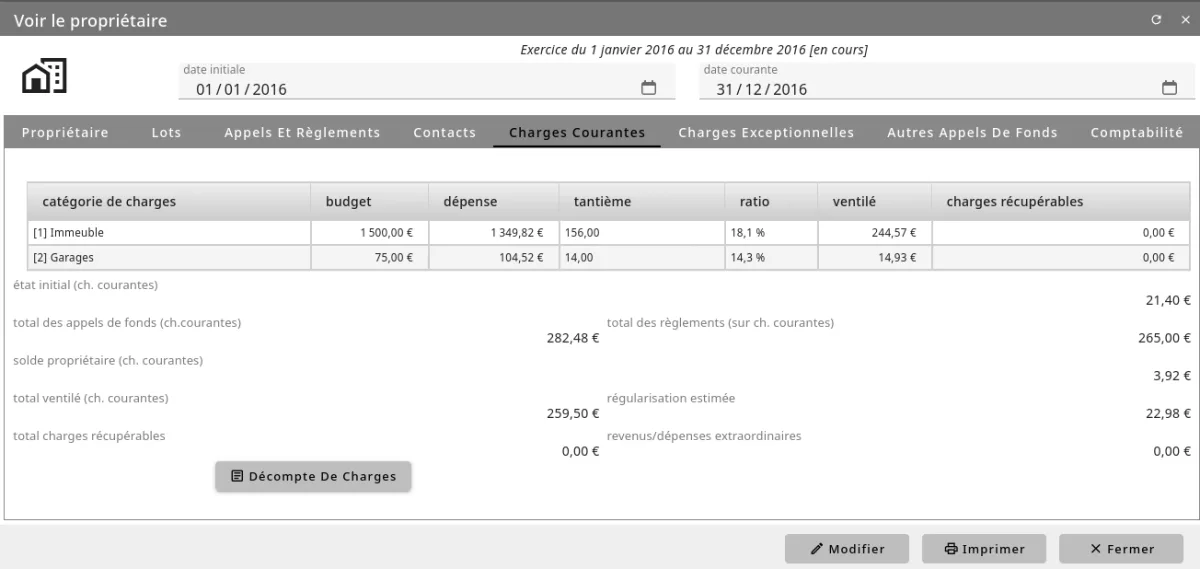
Task: Select the Charges Courantes tab
Action: [x=577, y=132]
